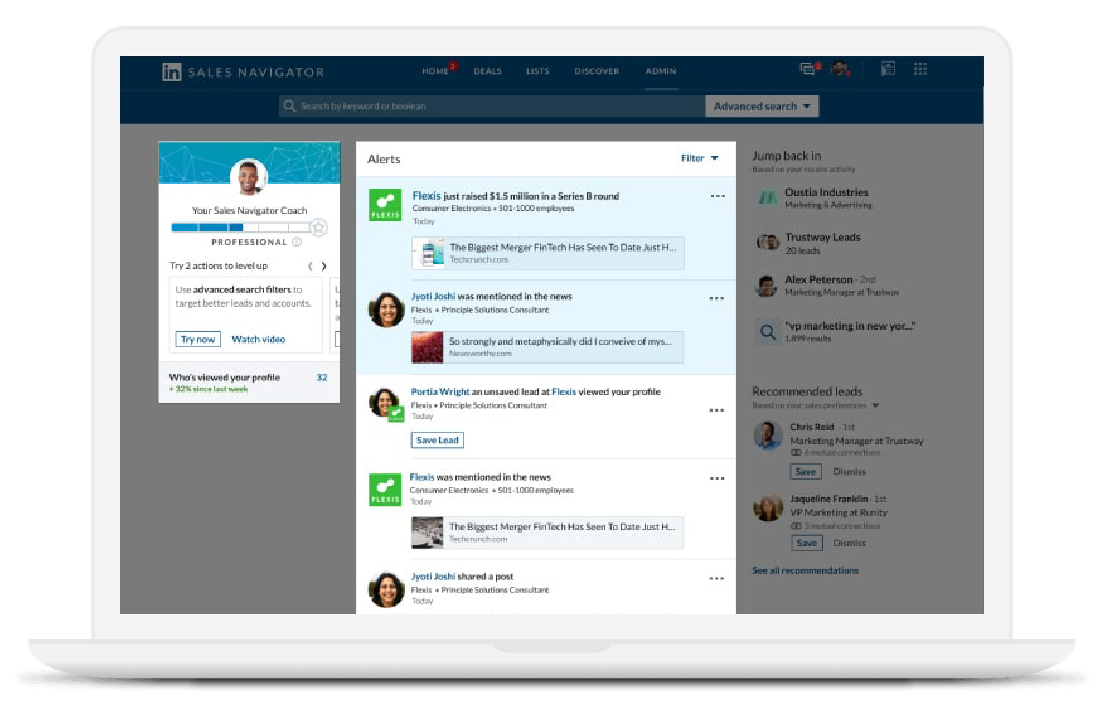Open See all recommendations link

point(805,571)
